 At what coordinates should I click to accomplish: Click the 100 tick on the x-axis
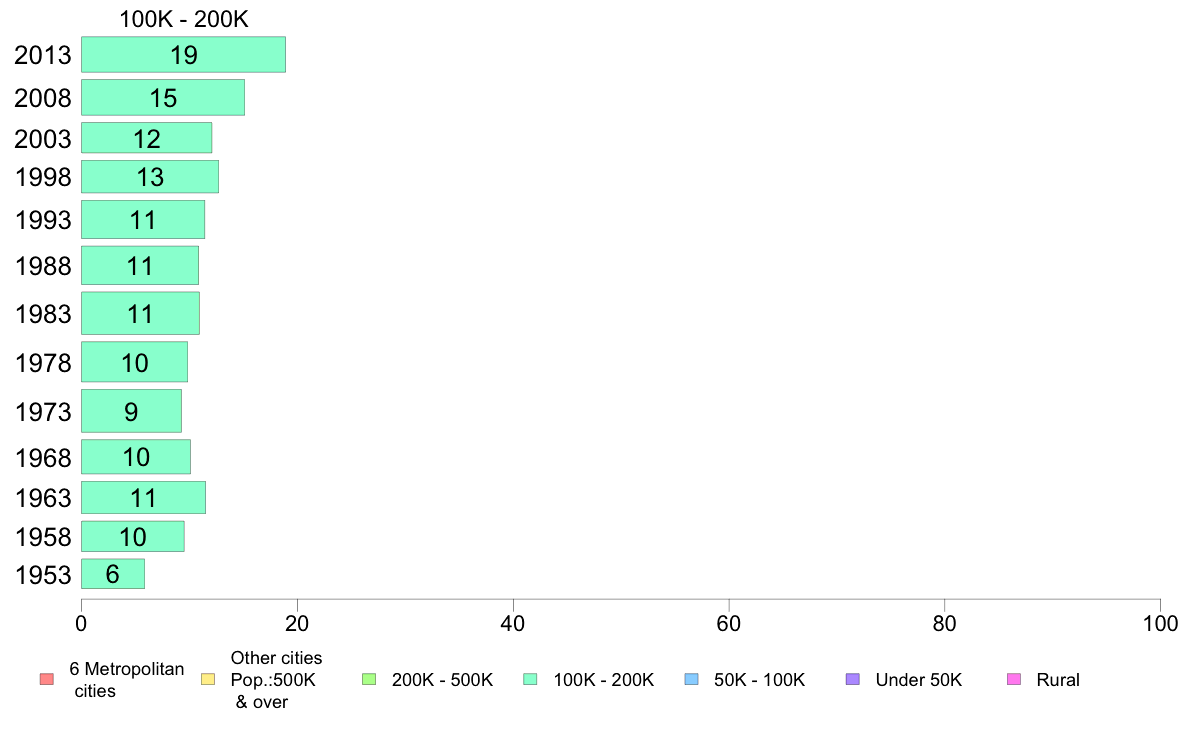(1159, 624)
